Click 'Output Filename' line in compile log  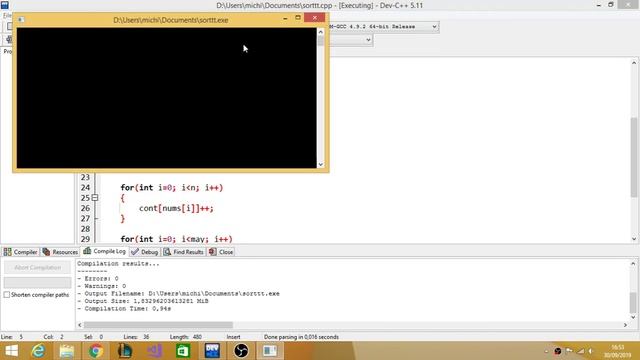pos(178,293)
